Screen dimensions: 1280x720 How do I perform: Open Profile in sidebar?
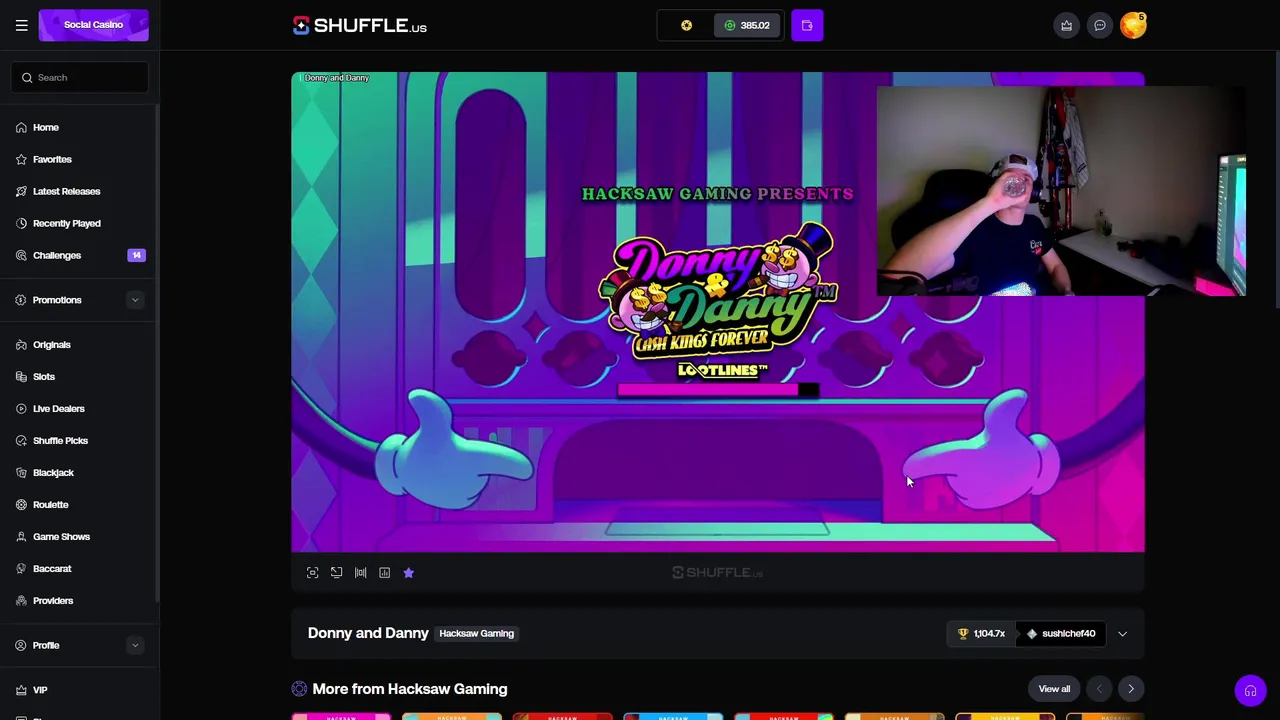(46, 645)
